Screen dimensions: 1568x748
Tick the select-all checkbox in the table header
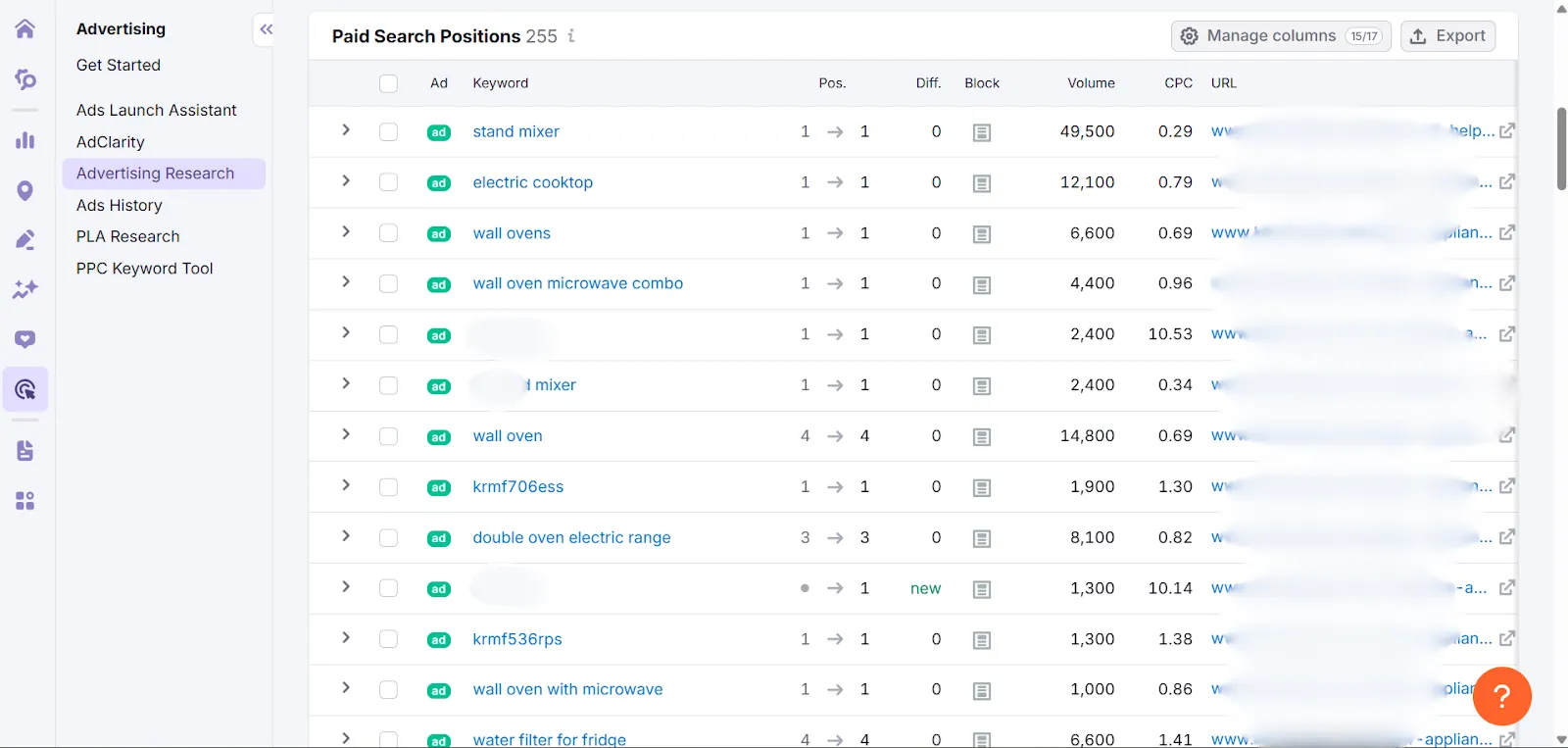click(x=389, y=83)
